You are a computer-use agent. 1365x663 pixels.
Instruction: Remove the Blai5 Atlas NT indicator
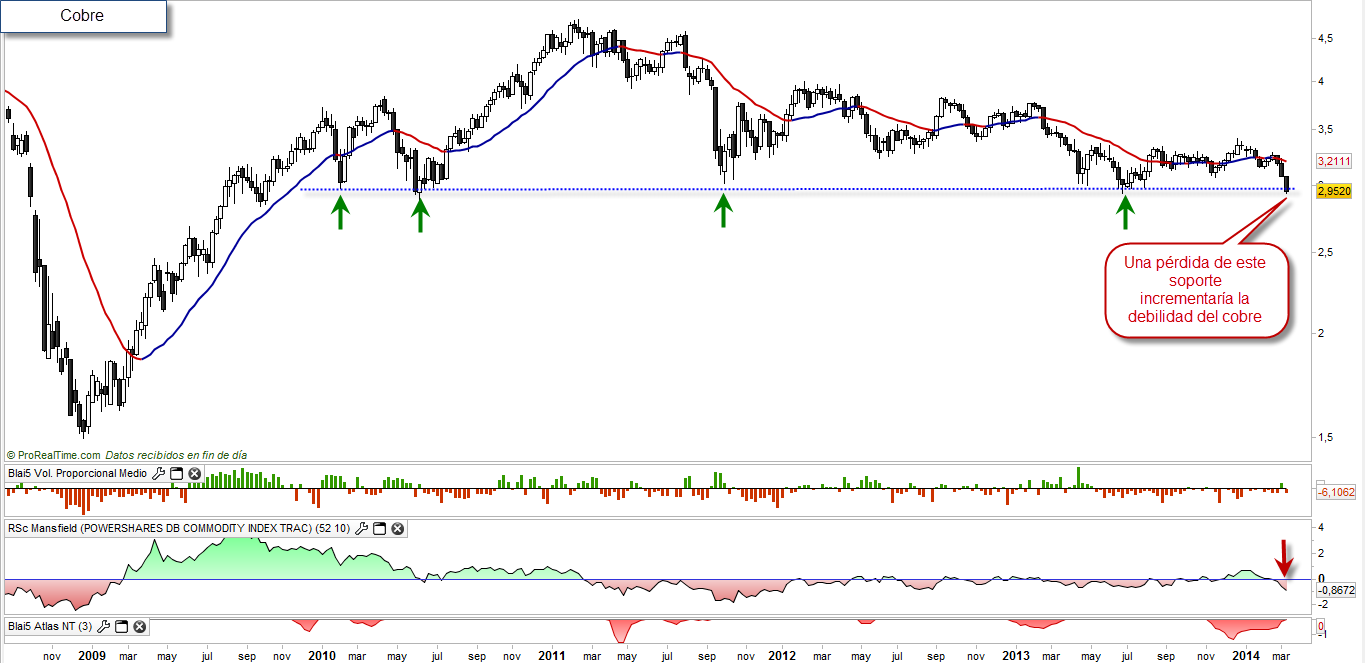(x=139, y=627)
